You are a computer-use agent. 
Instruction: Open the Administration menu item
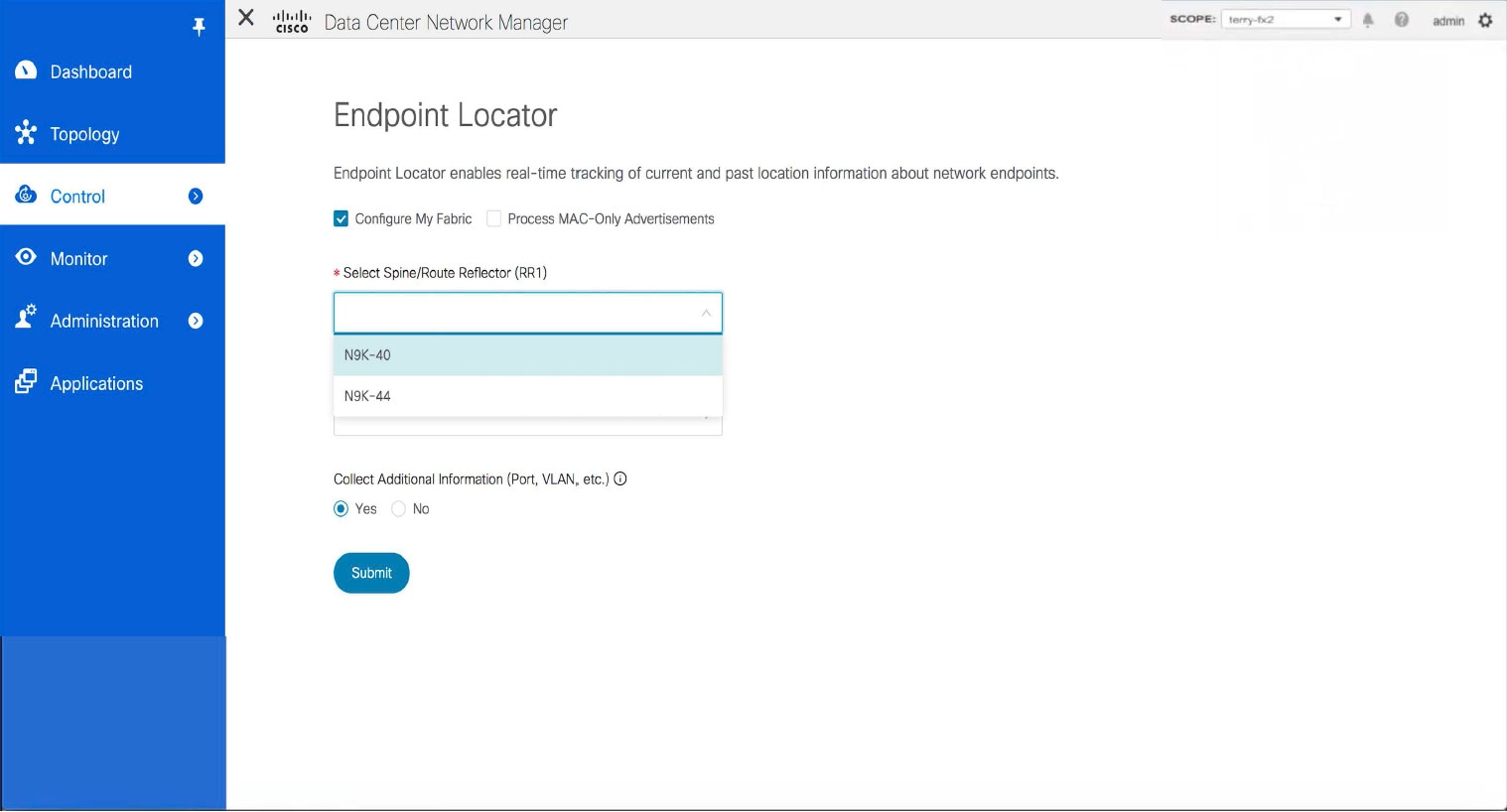tap(112, 321)
